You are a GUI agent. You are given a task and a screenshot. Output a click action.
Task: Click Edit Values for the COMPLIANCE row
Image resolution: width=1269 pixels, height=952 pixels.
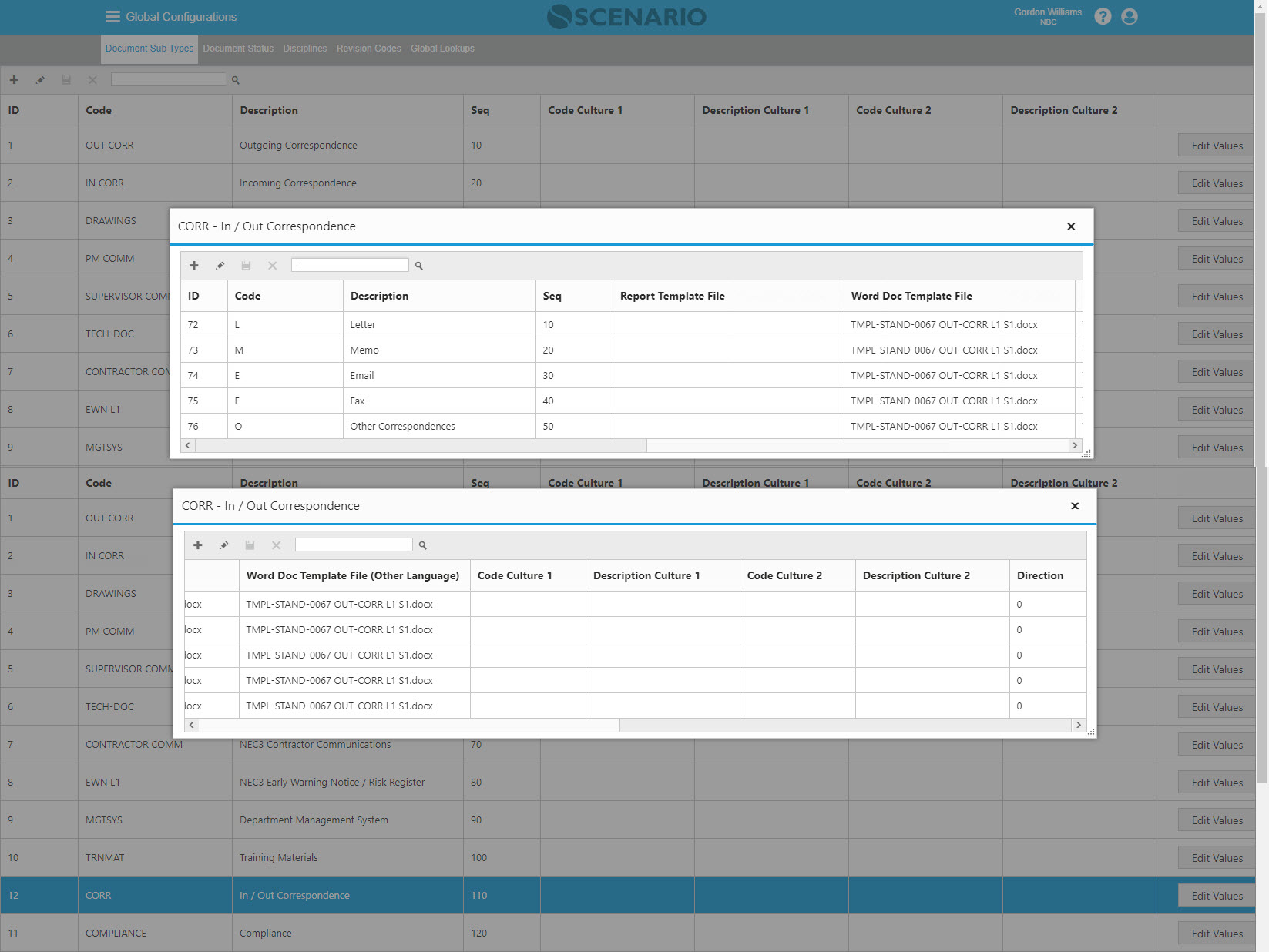point(1217,934)
